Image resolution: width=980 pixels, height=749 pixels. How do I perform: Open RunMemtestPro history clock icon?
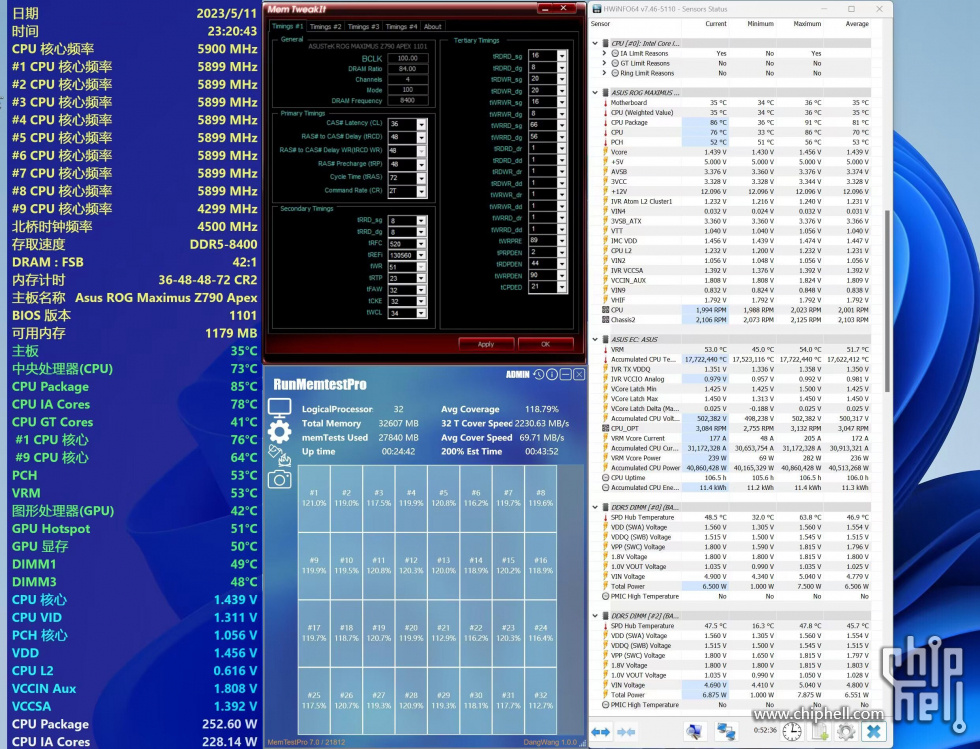[539, 374]
